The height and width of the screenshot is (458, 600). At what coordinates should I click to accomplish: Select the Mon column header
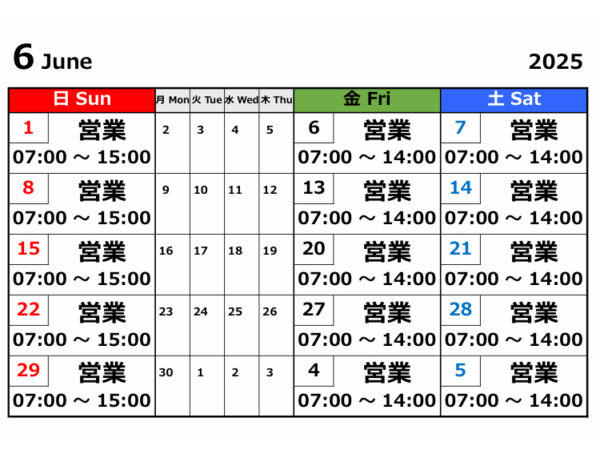coord(173,100)
